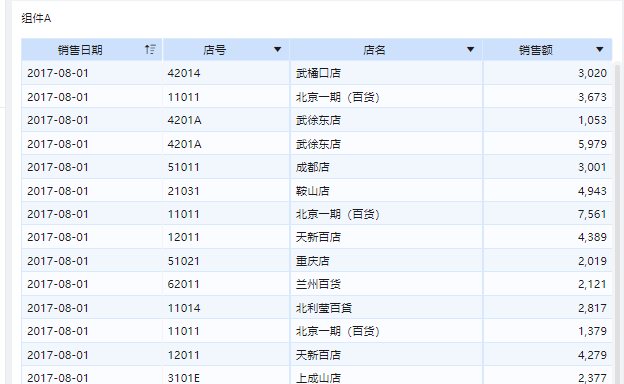Image resolution: width=624 pixels, height=384 pixels.
Task: Select sales amount cell 1,379
Action: point(548,331)
